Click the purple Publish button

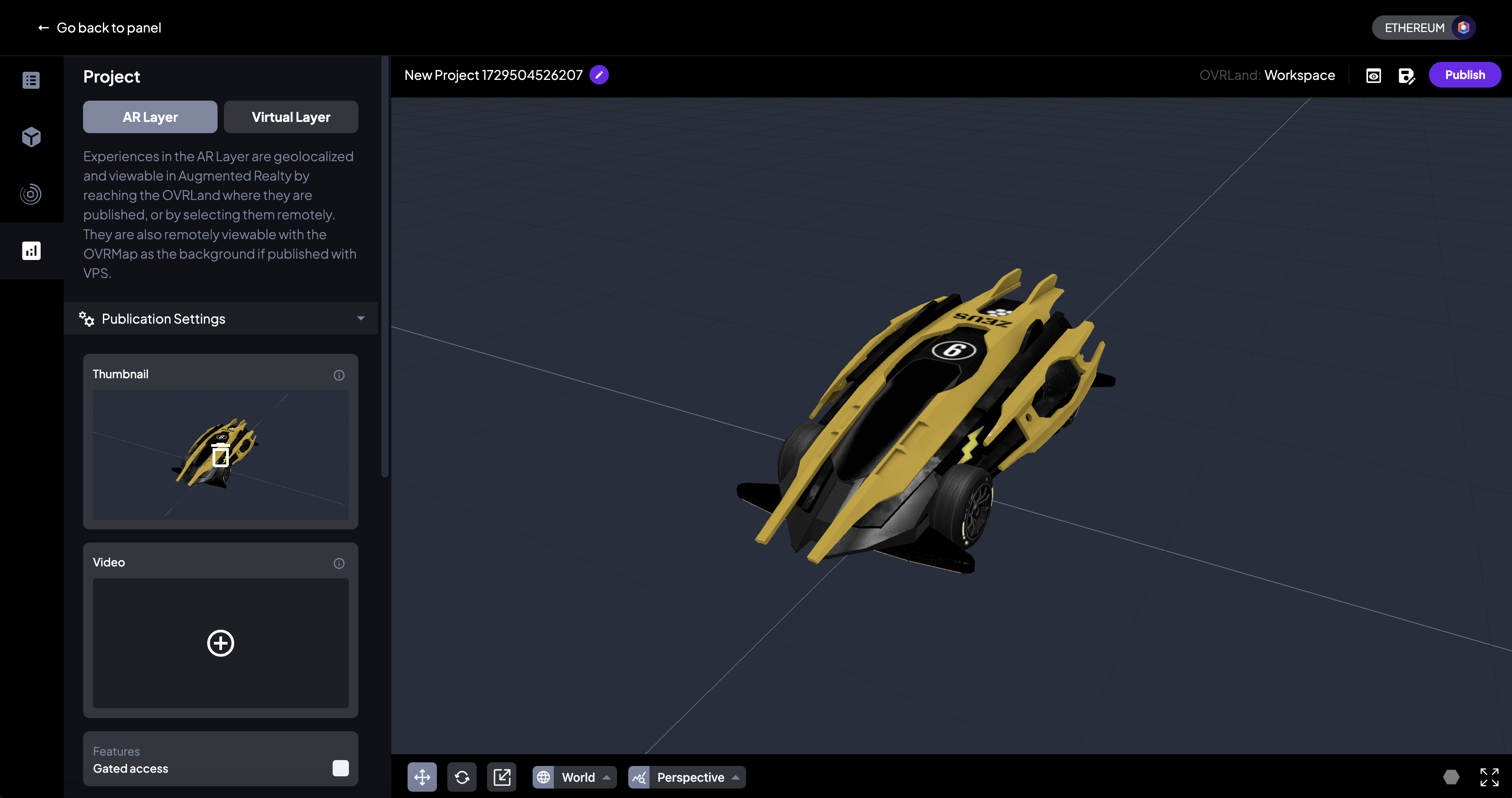tap(1465, 75)
